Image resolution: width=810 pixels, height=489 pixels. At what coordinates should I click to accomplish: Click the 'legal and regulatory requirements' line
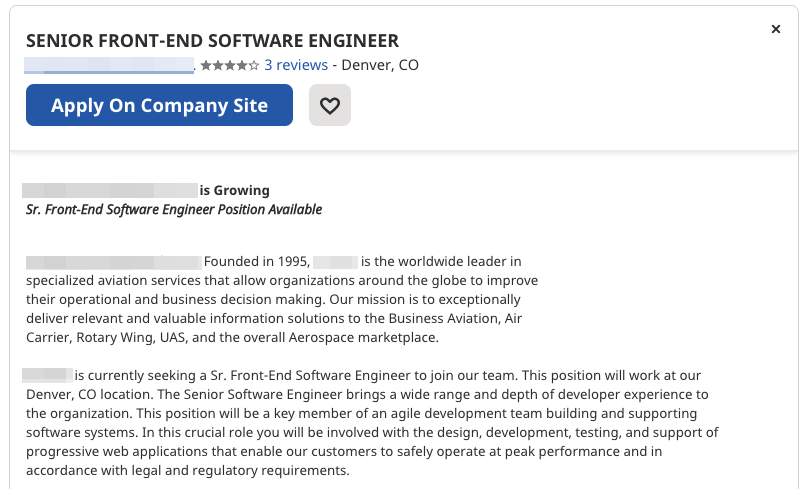(188, 471)
